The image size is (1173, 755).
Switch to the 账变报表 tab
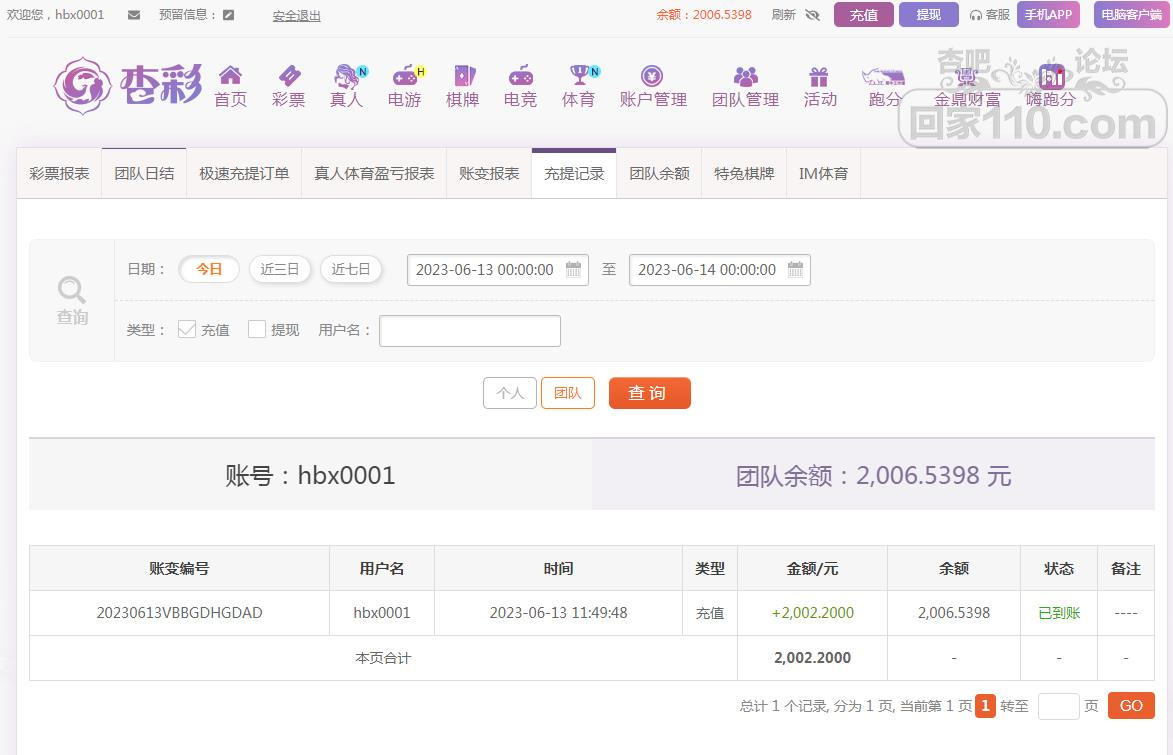click(489, 173)
